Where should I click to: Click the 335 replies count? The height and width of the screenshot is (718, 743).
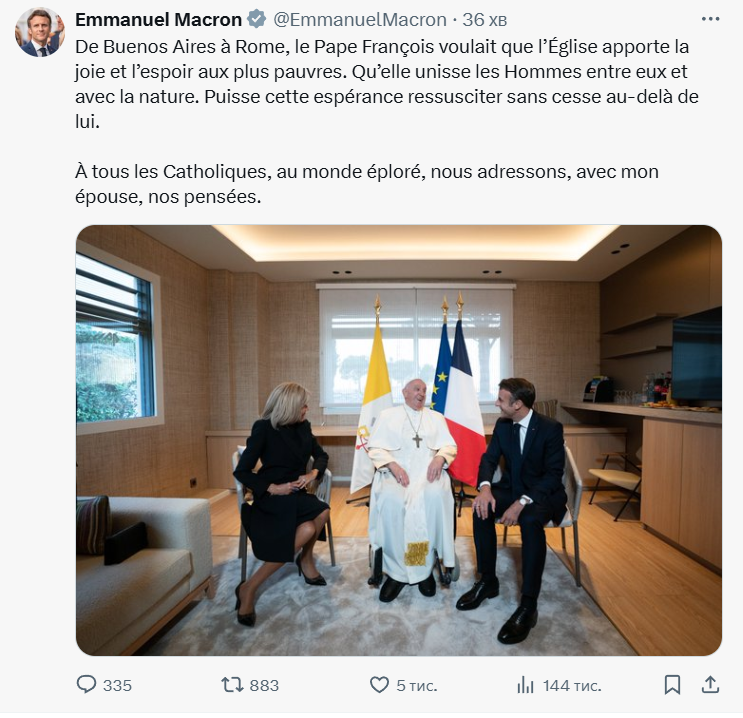[118, 685]
